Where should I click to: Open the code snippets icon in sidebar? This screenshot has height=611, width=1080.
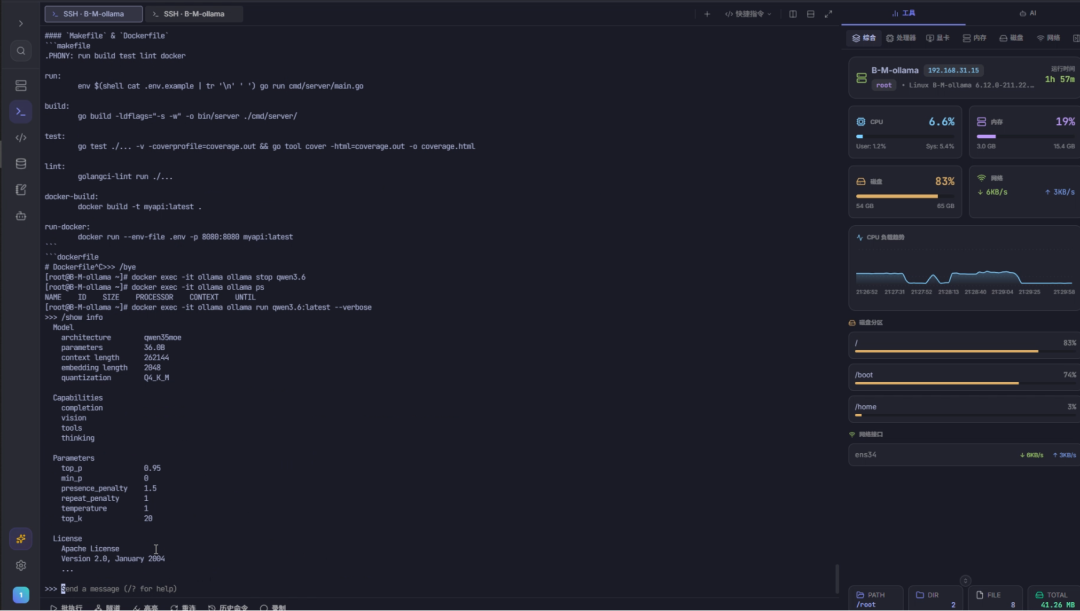click(21, 138)
